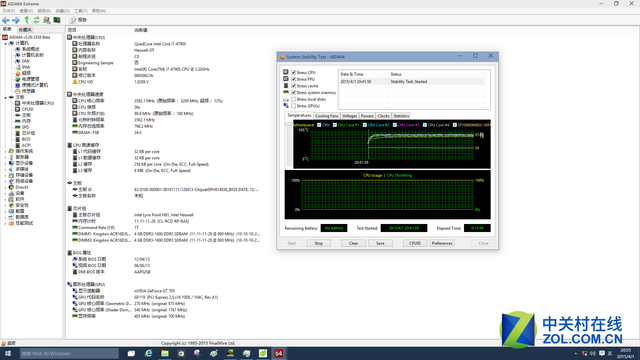Click the AIDA64 v5.00.3358 Beta root node

pyautogui.click(x=26, y=37)
